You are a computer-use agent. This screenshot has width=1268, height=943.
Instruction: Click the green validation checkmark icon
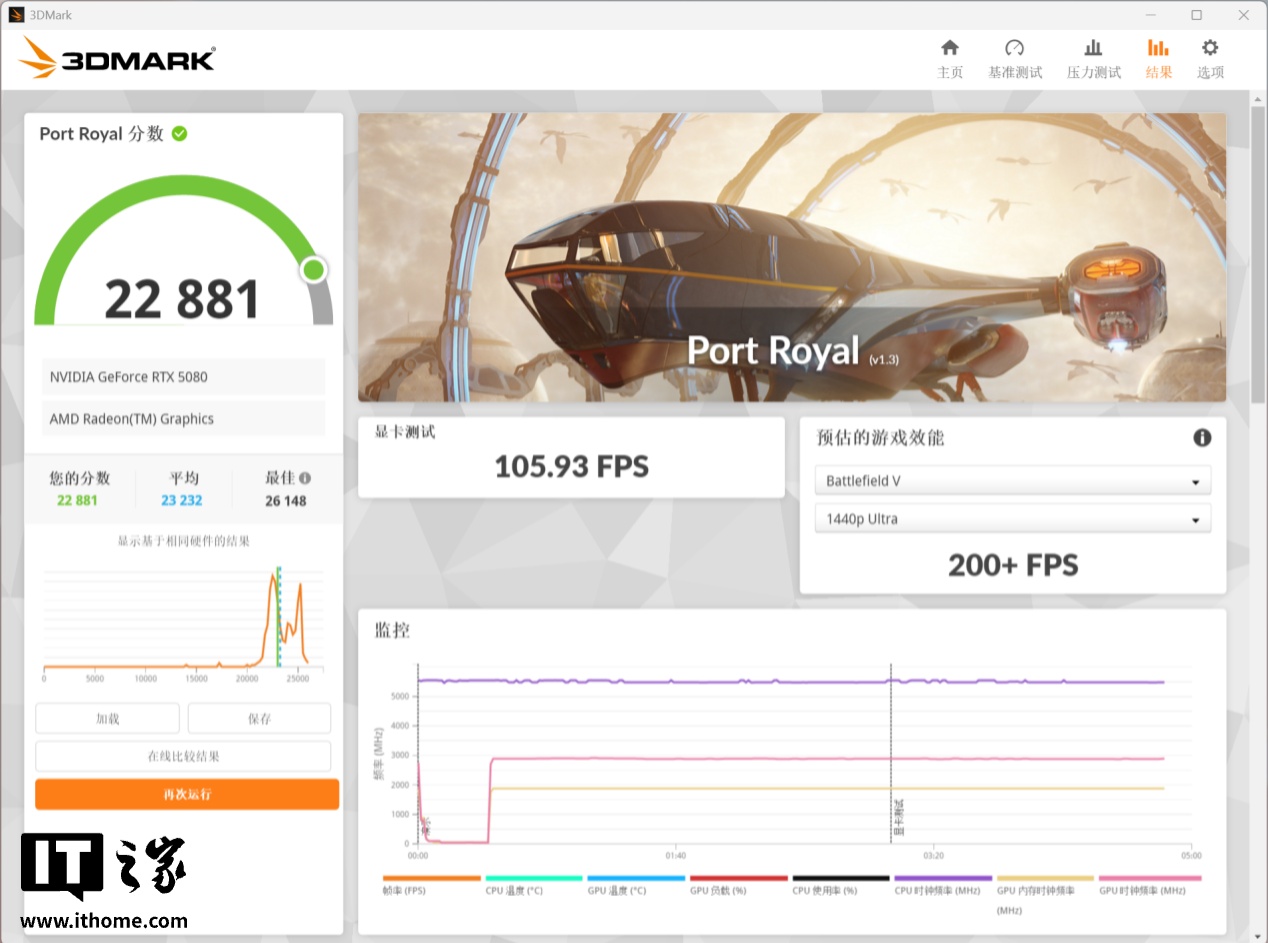pos(180,133)
